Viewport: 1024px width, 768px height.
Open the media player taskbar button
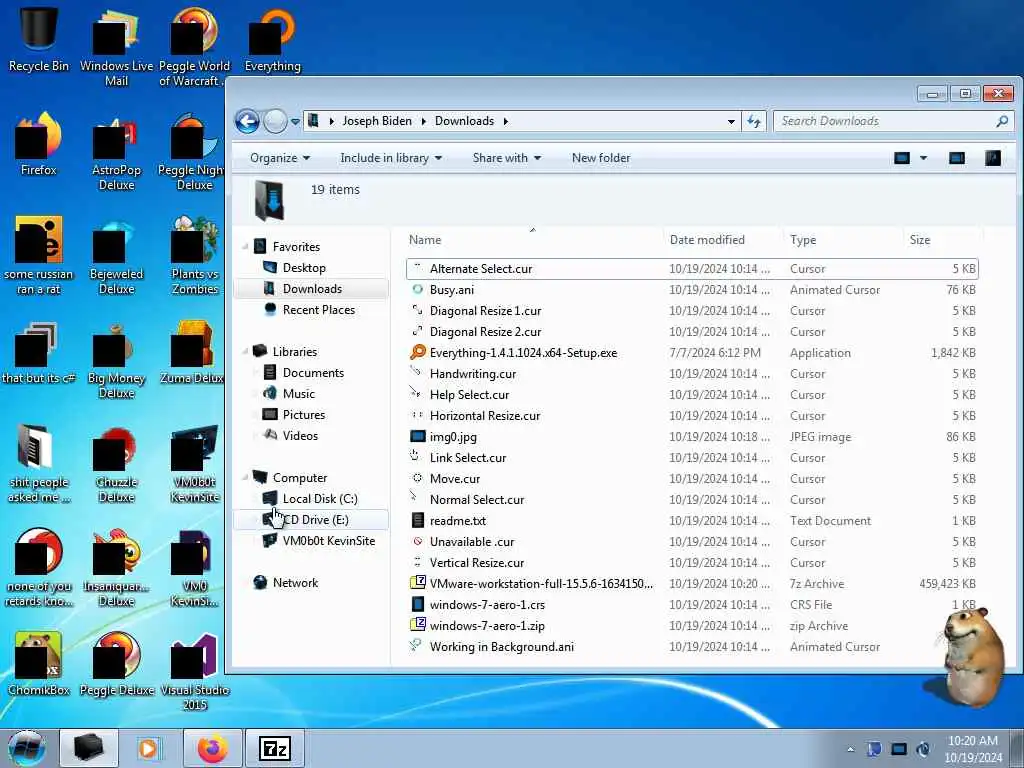[x=149, y=748]
